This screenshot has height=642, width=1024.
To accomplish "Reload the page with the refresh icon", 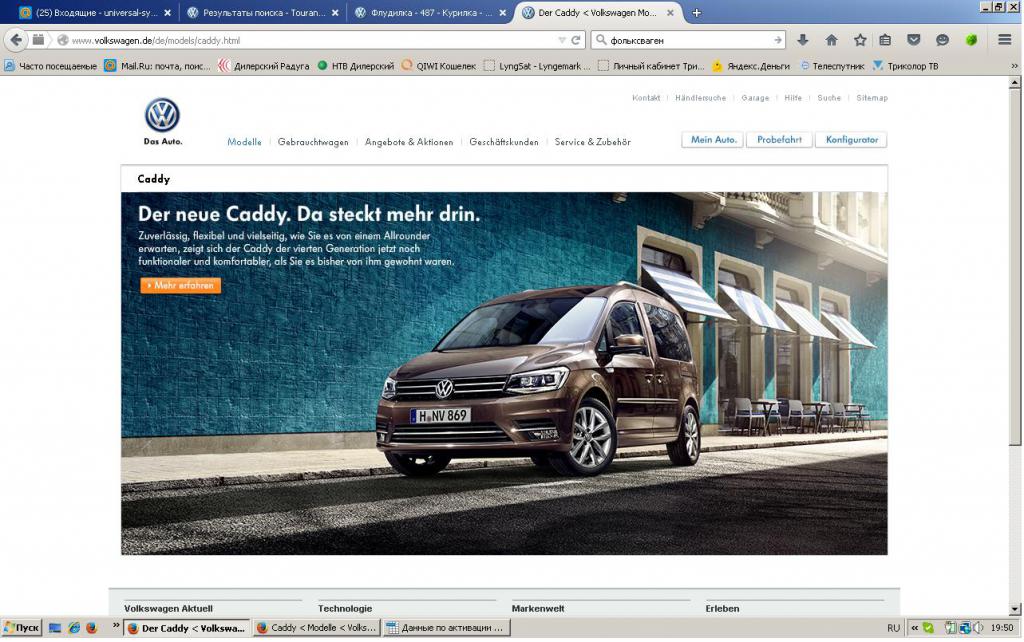I will [575, 40].
